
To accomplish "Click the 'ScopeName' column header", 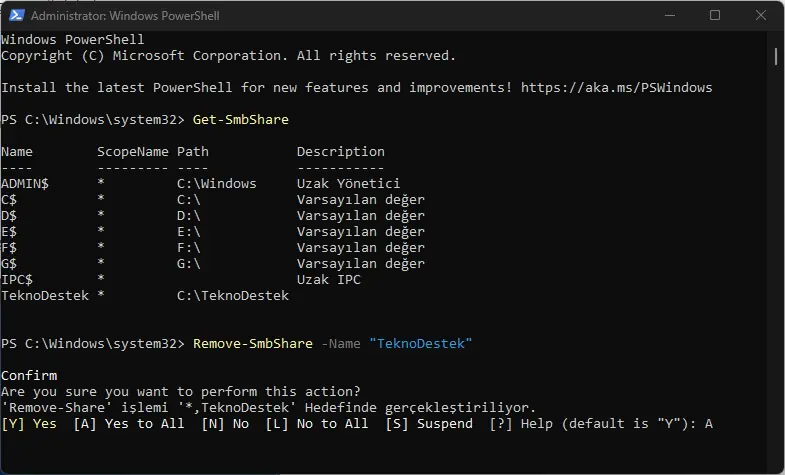I will 133,152.
